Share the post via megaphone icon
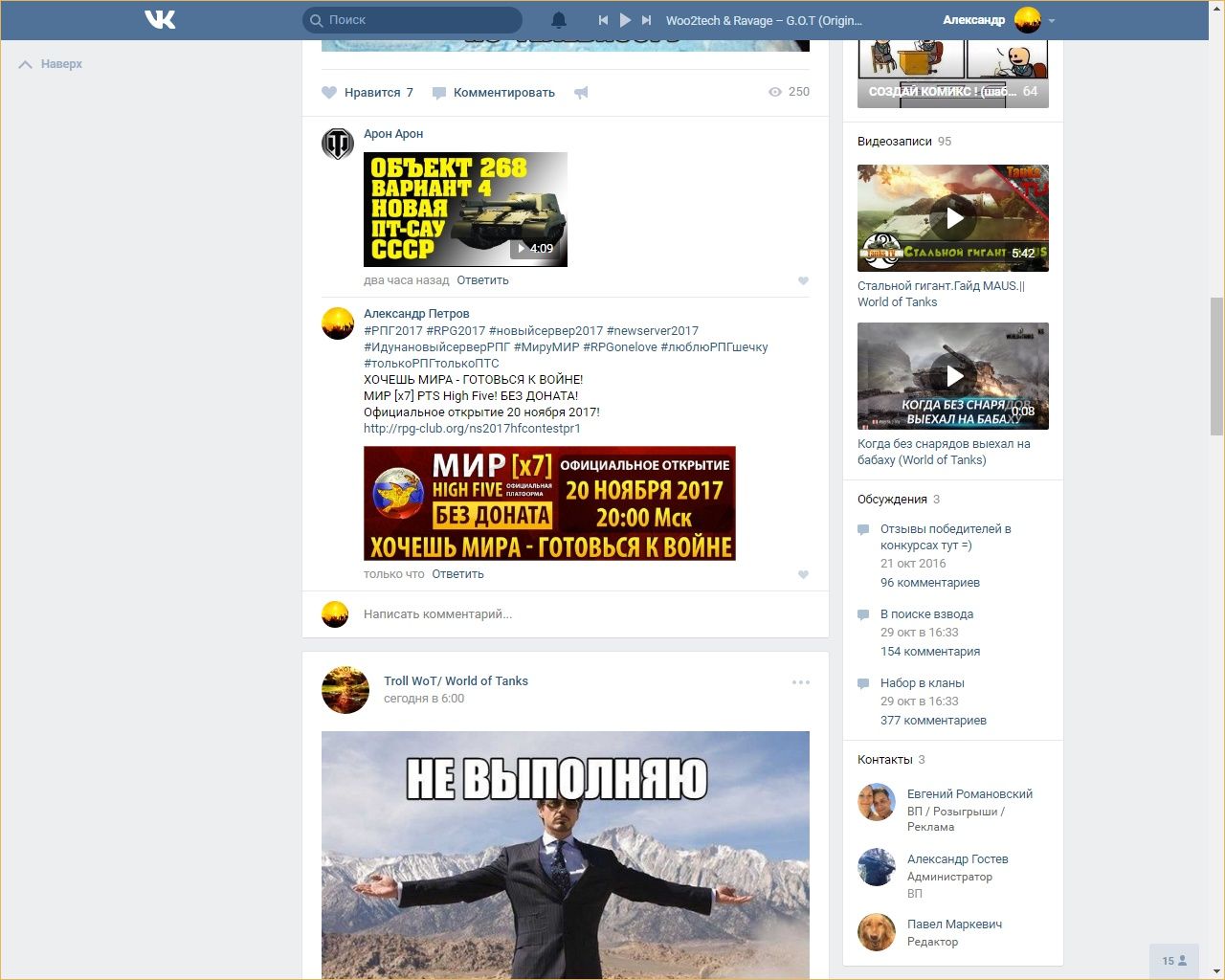1225x980 pixels. (581, 93)
